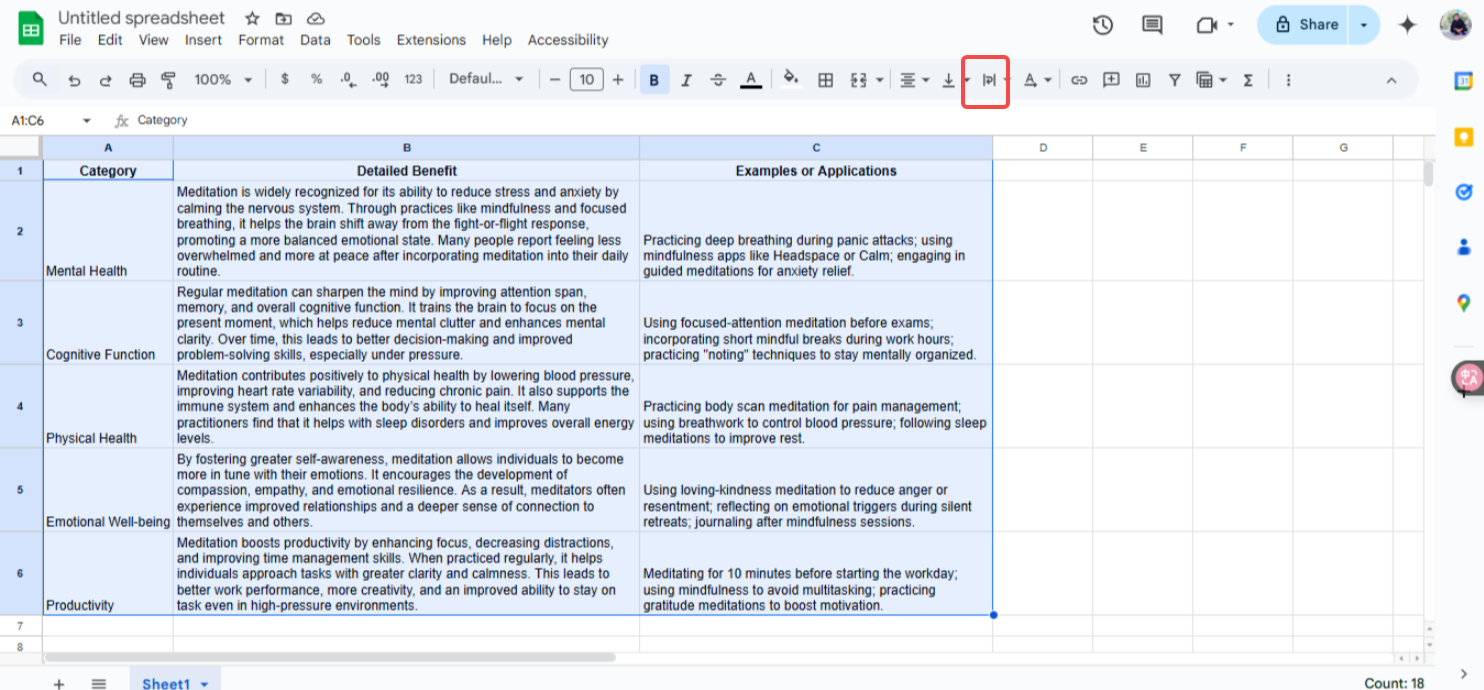Viewport: 1484px width, 690px height.
Task: Click the insert comment icon
Action: click(1111, 80)
